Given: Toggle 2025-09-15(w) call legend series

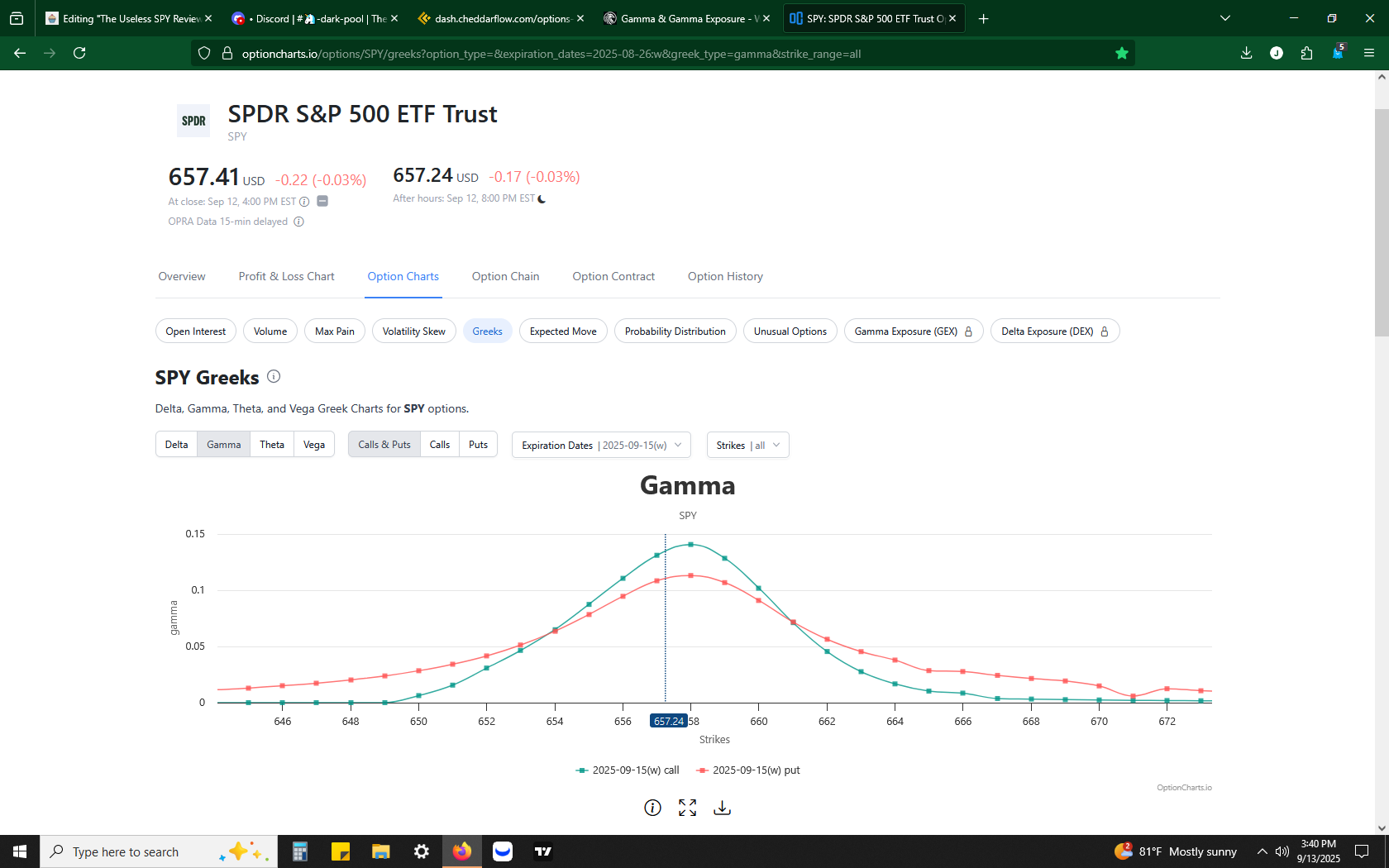Looking at the screenshot, I should pos(628,770).
